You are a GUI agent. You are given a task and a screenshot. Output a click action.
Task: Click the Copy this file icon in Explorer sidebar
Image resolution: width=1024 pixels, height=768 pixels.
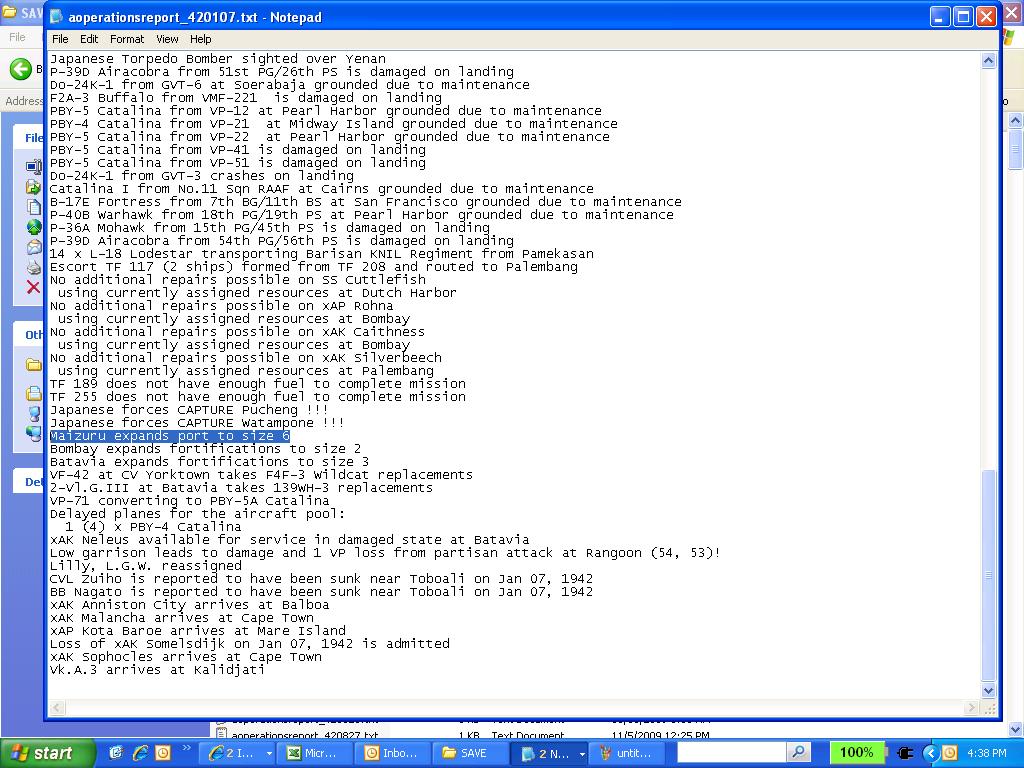click(33, 207)
